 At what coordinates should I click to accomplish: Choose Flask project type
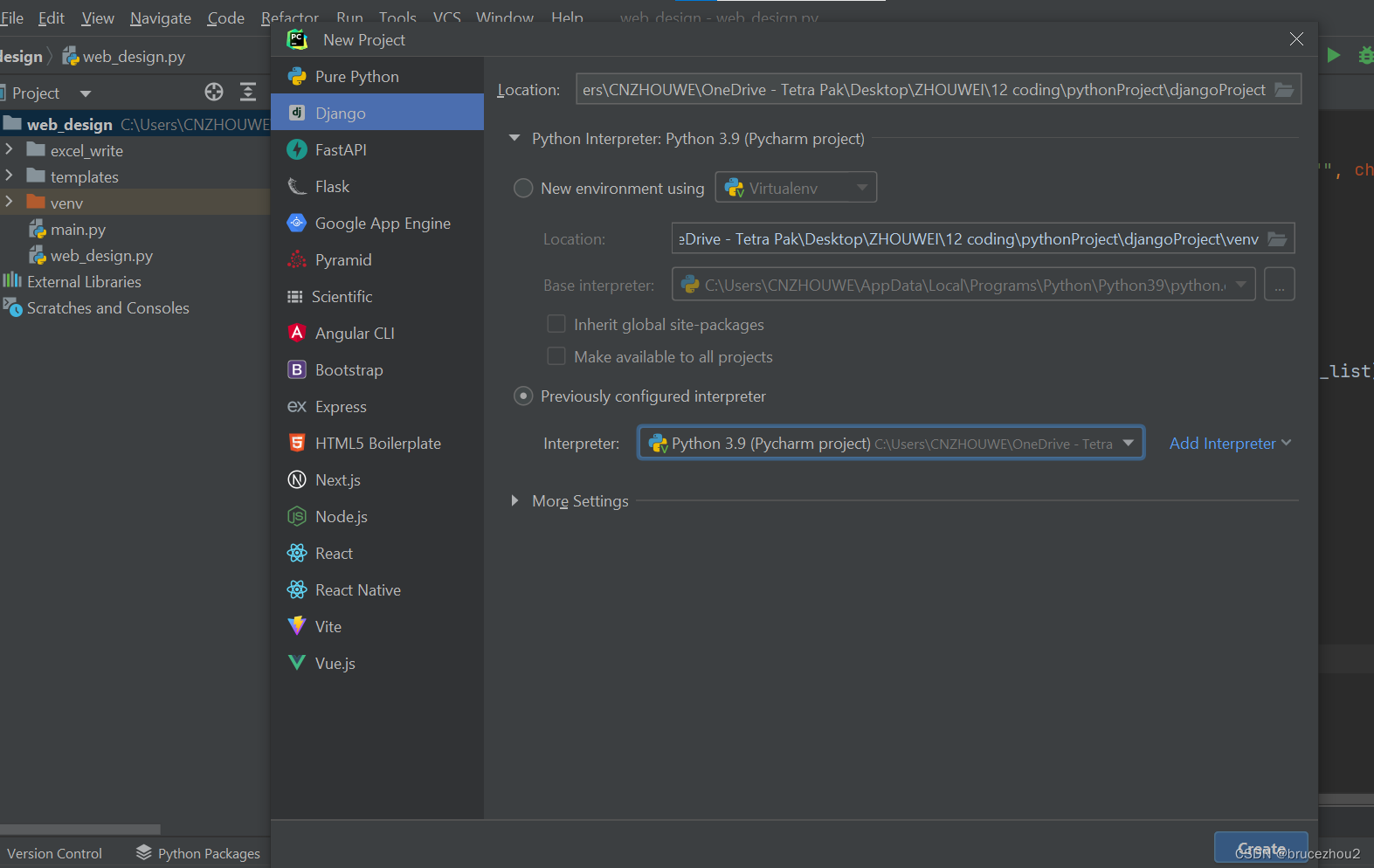[x=377, y=187]
